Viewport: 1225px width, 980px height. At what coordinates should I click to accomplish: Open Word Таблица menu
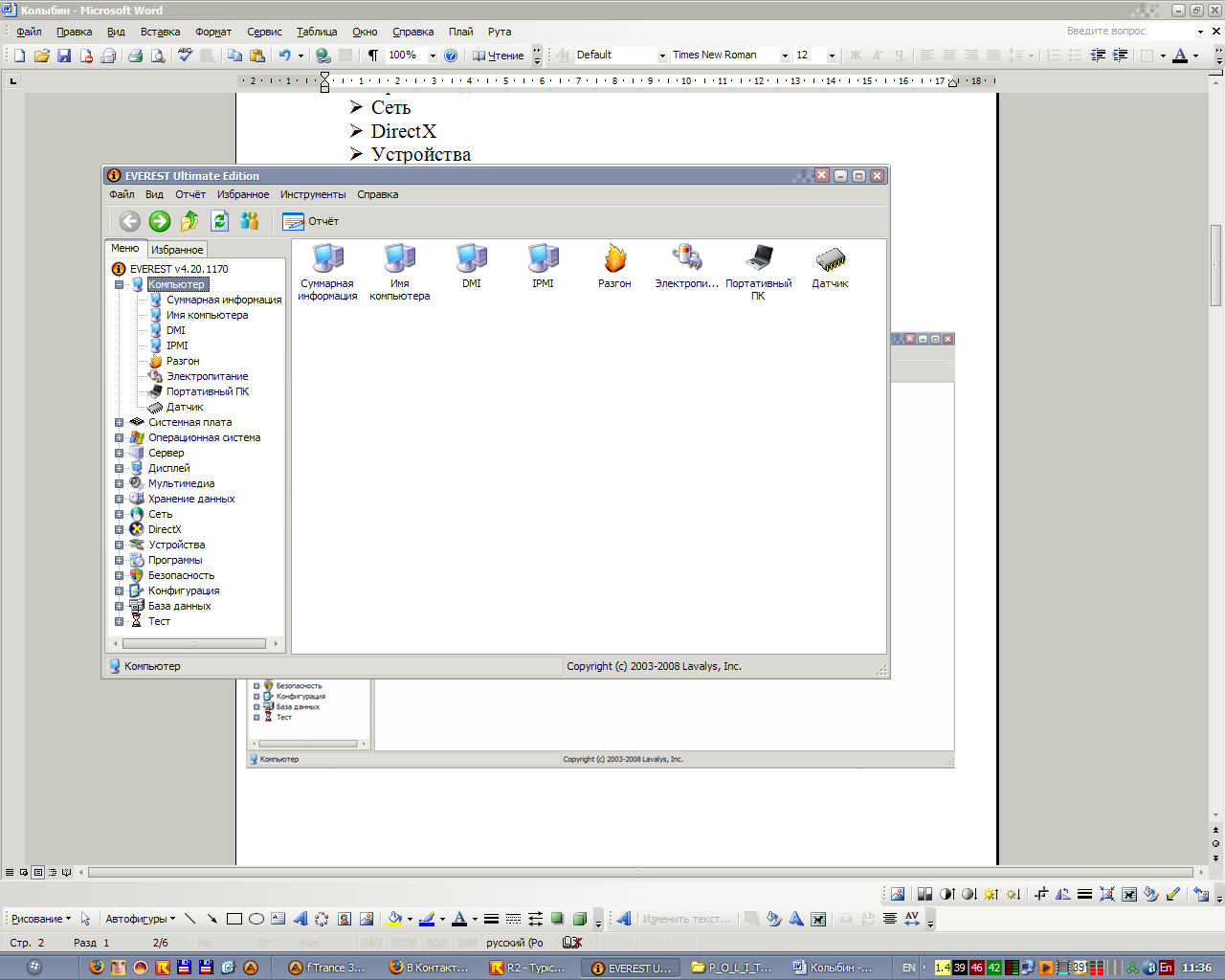(317, 32)
